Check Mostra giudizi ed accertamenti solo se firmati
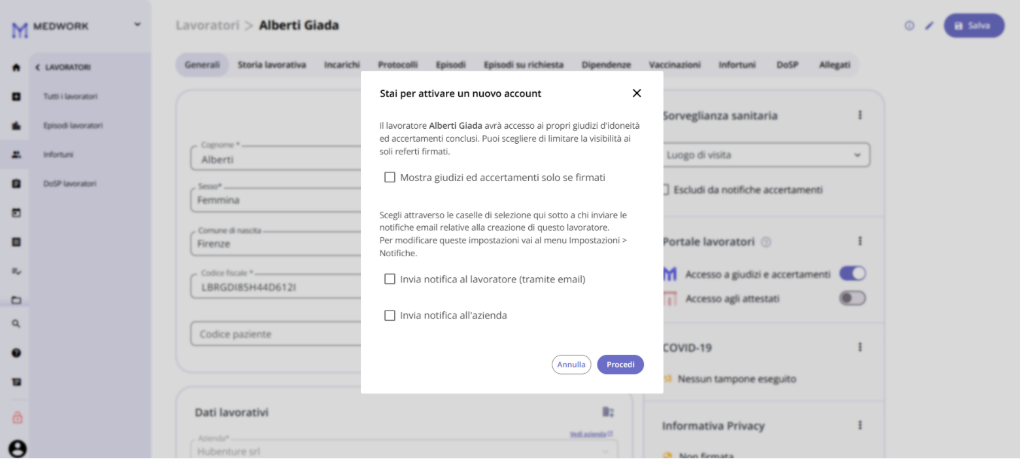 pyautogui.click(x=390, y=177)
